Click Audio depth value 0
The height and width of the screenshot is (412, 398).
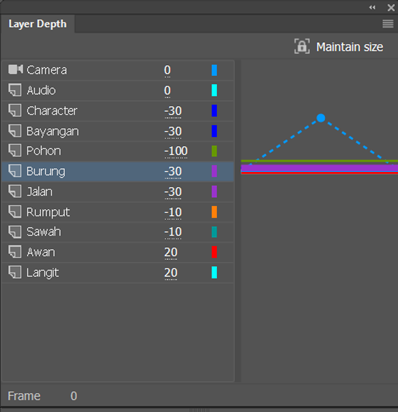[167, 90]
